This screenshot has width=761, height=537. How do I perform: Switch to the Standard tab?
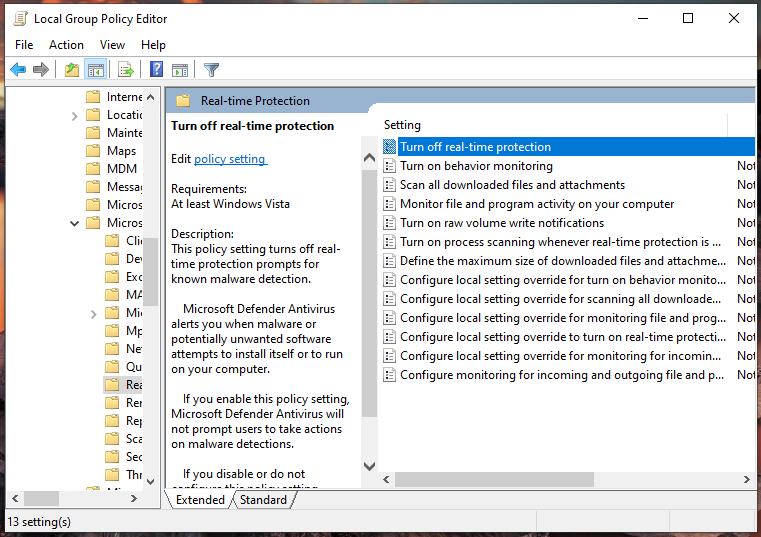(x=263, y=500)
